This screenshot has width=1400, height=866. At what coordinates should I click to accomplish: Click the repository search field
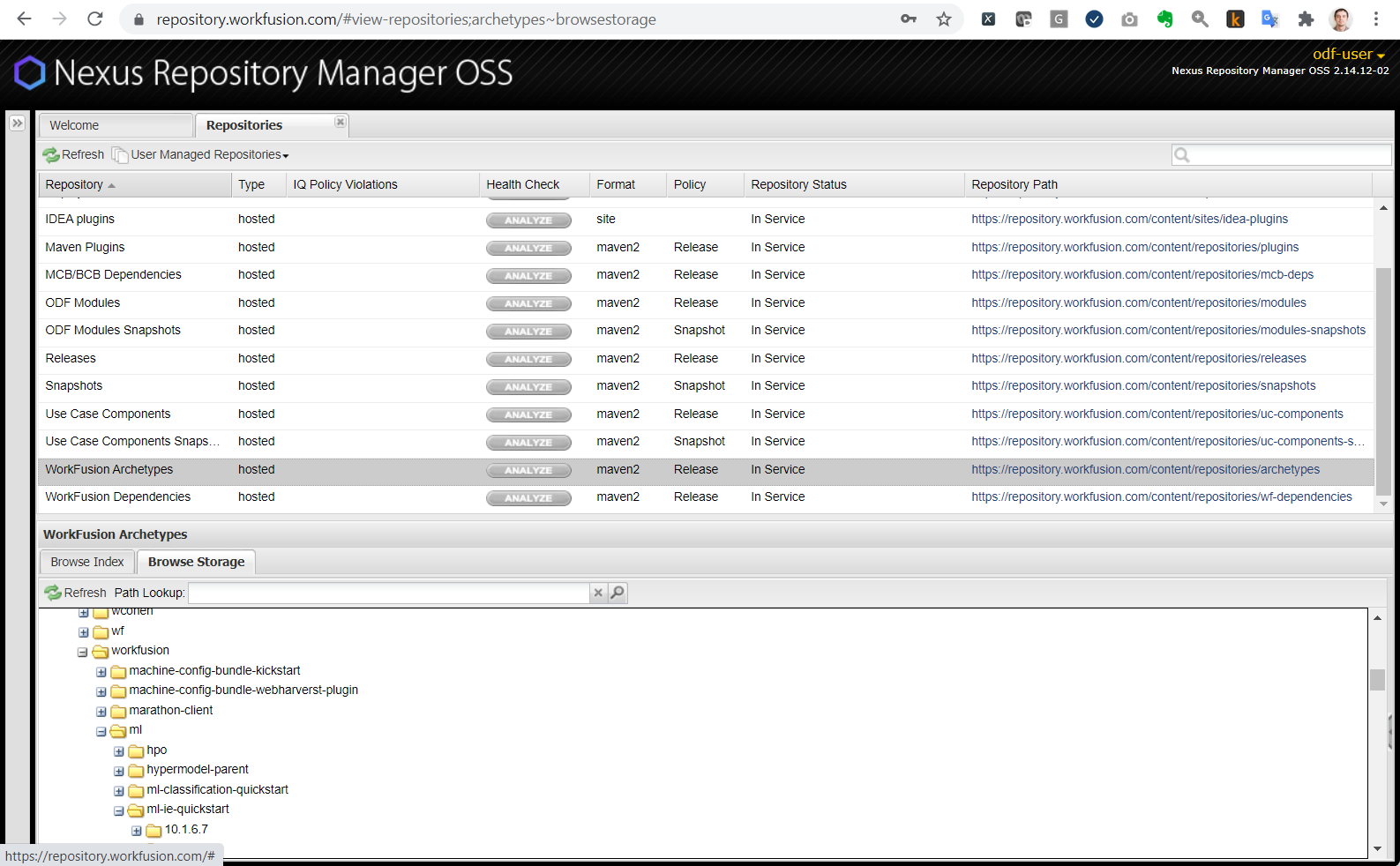click(1281, 154)
